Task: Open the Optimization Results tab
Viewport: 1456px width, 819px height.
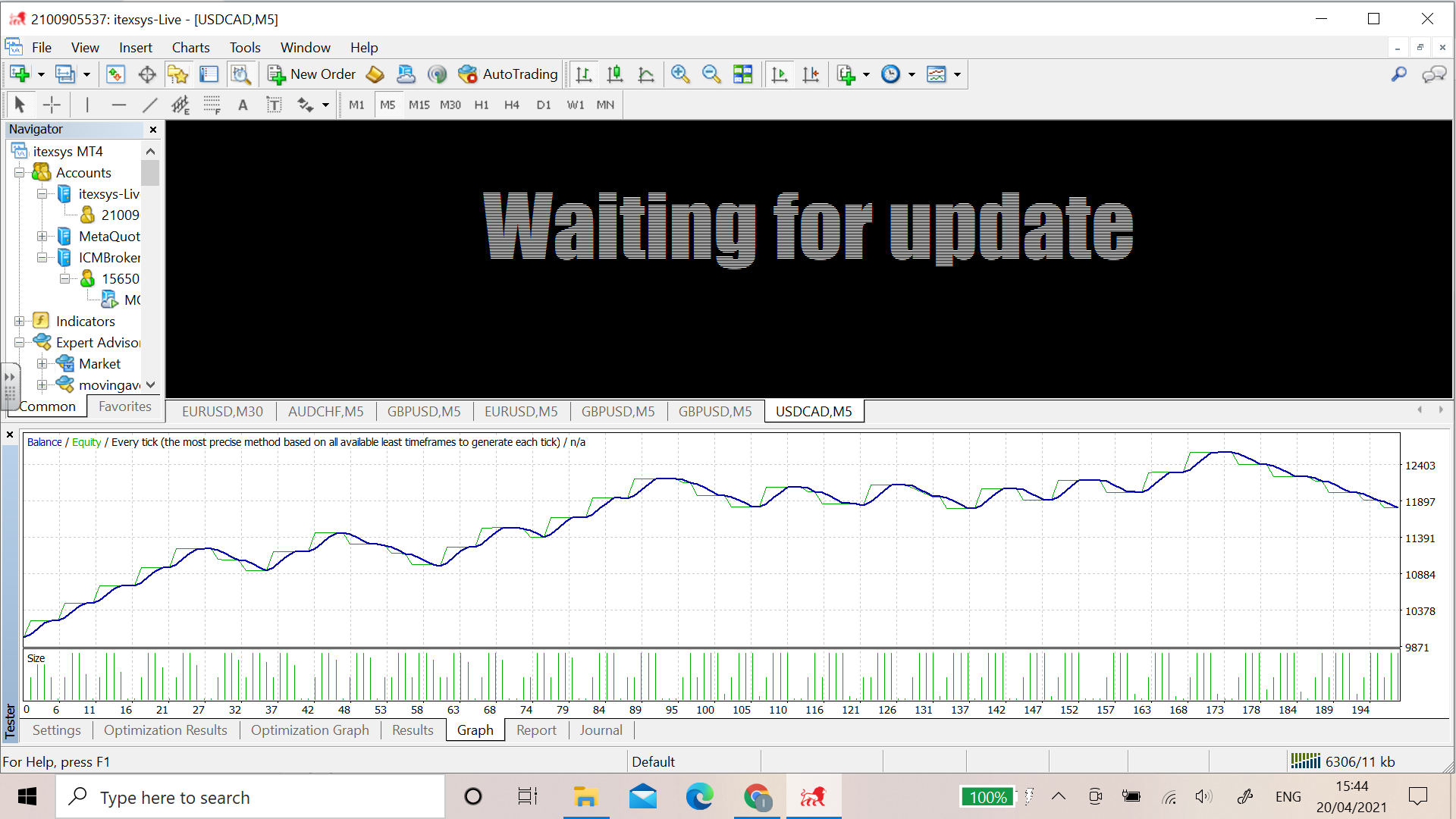Action: [x=165, y=730]
